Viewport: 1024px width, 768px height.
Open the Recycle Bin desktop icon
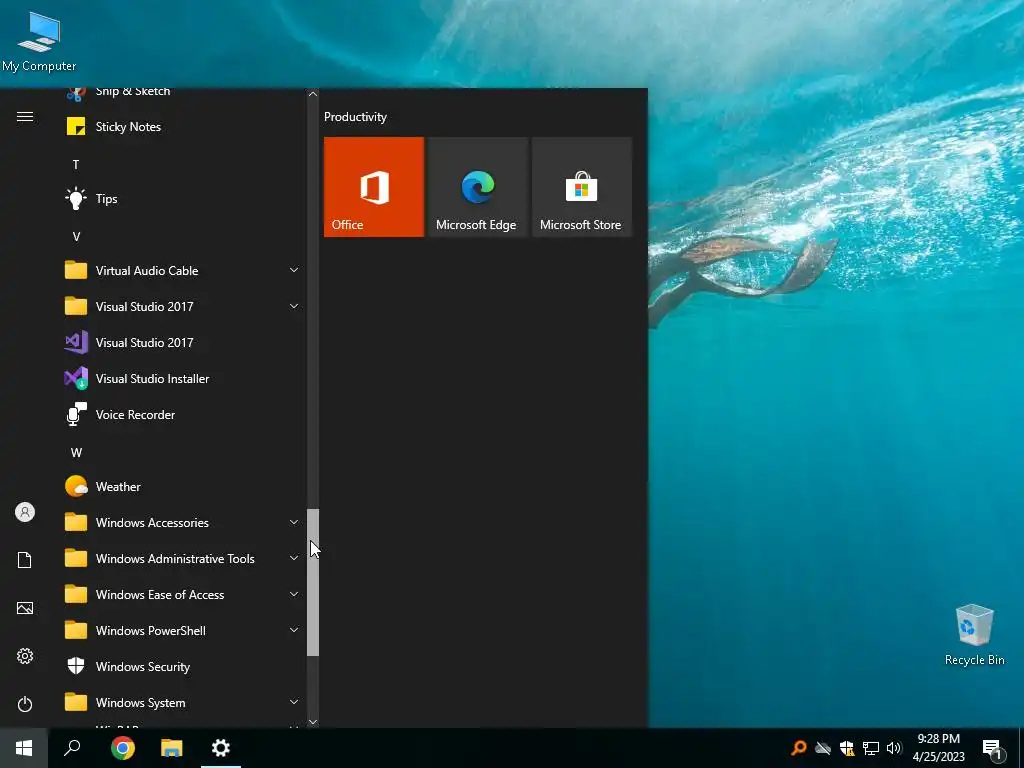click(x=974, y=635)
